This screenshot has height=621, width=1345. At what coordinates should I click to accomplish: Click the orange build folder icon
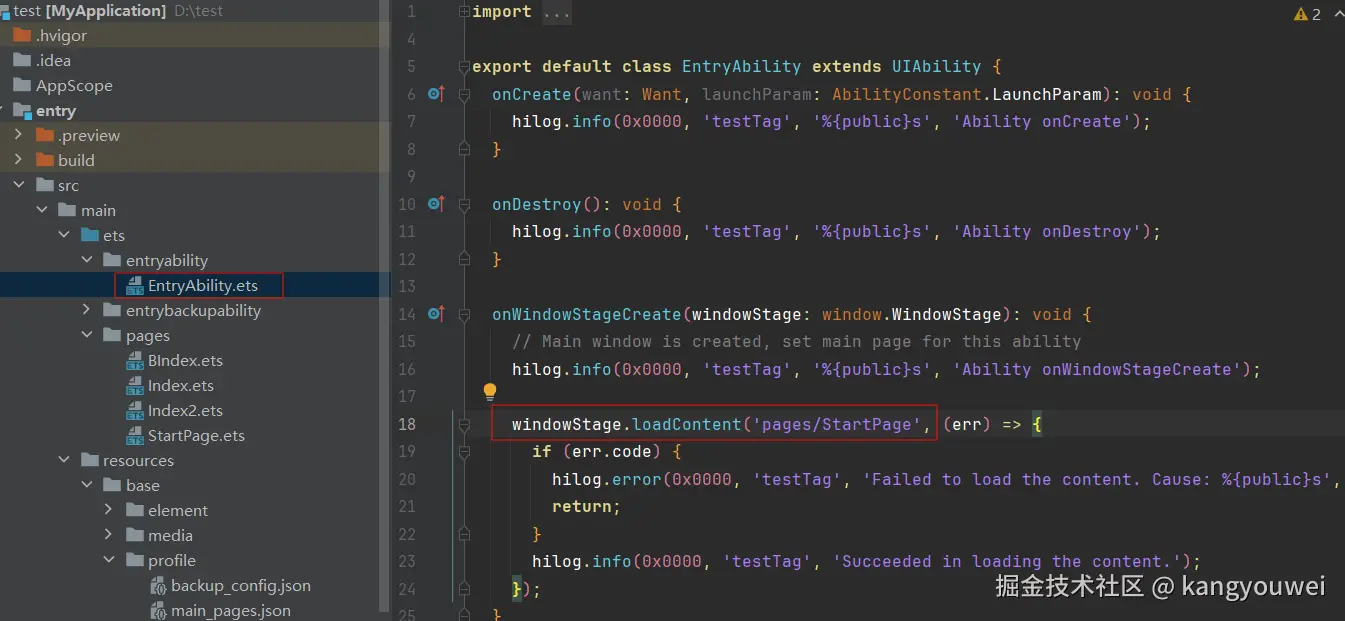(x=44, y=160)
